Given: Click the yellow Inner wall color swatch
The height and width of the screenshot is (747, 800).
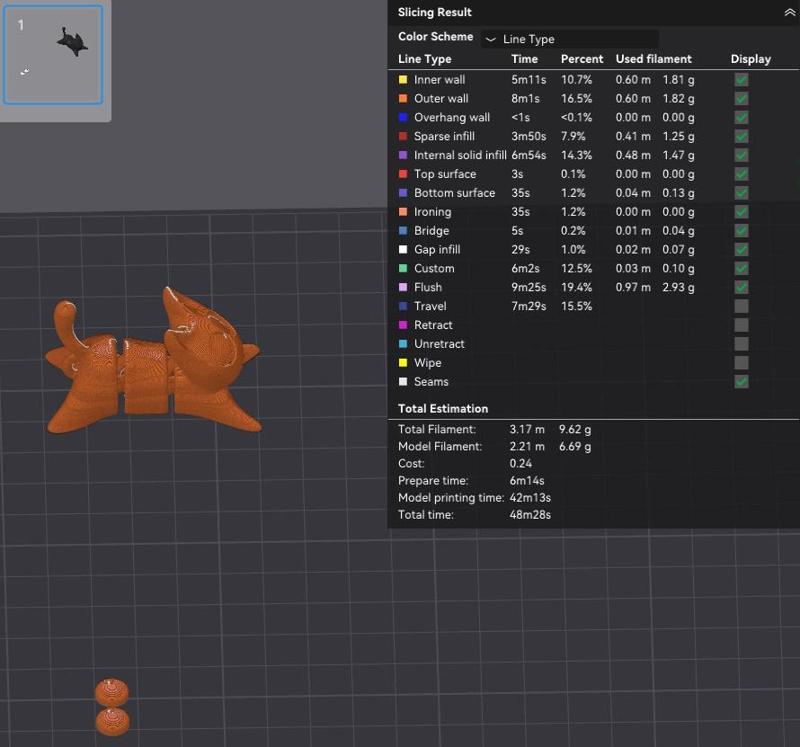Looking at the screenshot, I should click(x=403, y=80).
